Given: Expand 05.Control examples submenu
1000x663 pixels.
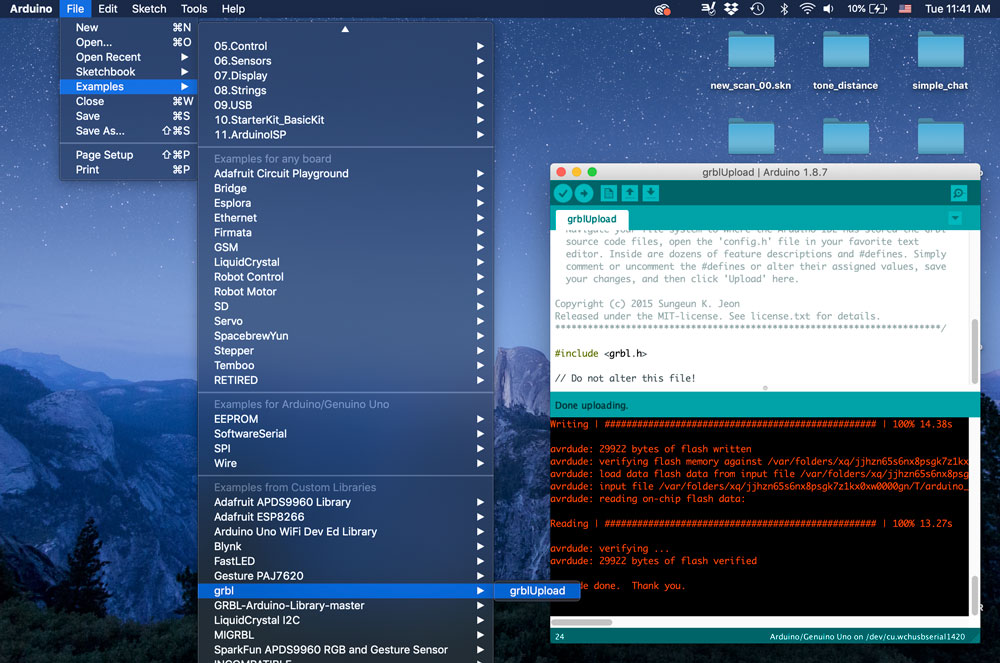Looking at the screenshot, I should click(x=346, y=46).
